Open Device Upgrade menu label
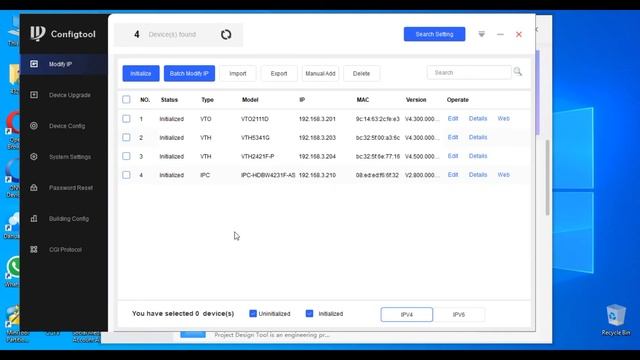This screenshot has height=360, width=640. 70,95
